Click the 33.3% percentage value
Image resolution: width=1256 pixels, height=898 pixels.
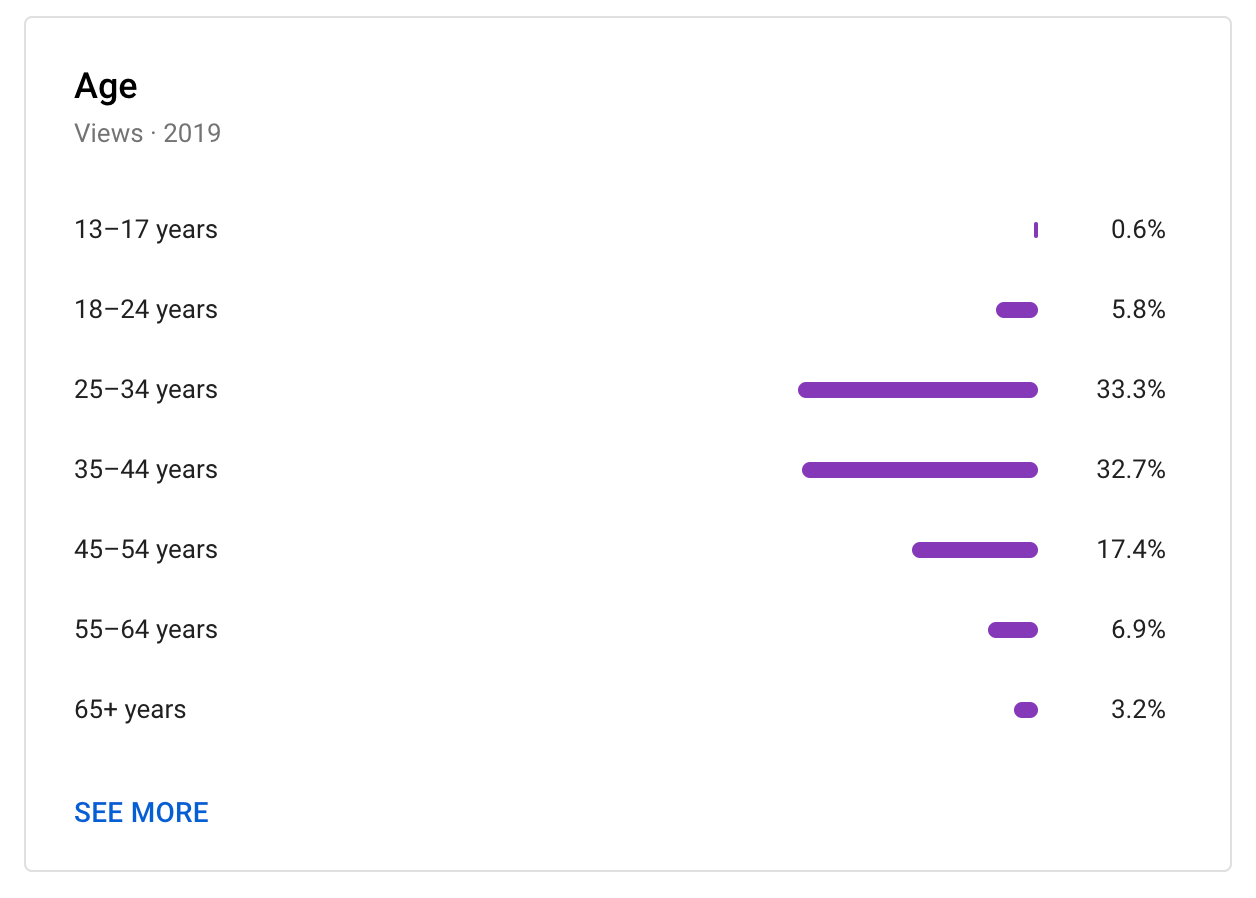[x=1131, y=390]
